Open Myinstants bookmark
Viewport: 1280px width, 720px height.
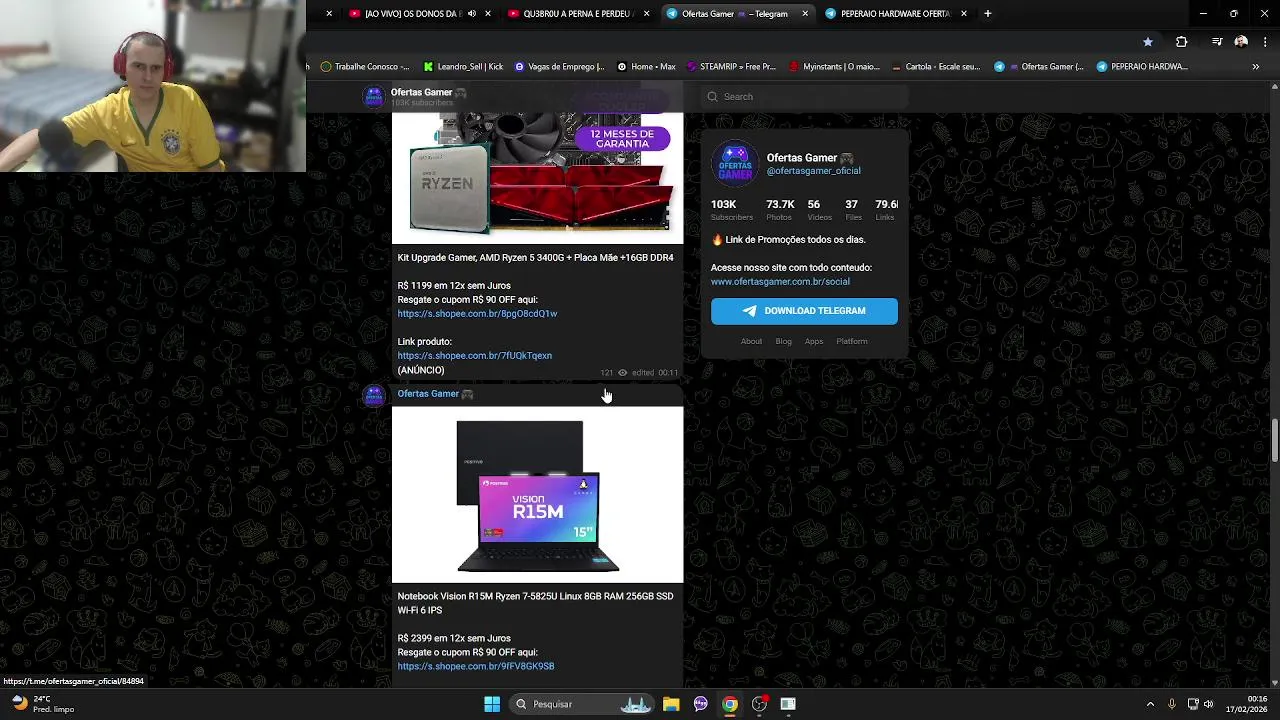[835, 67]
